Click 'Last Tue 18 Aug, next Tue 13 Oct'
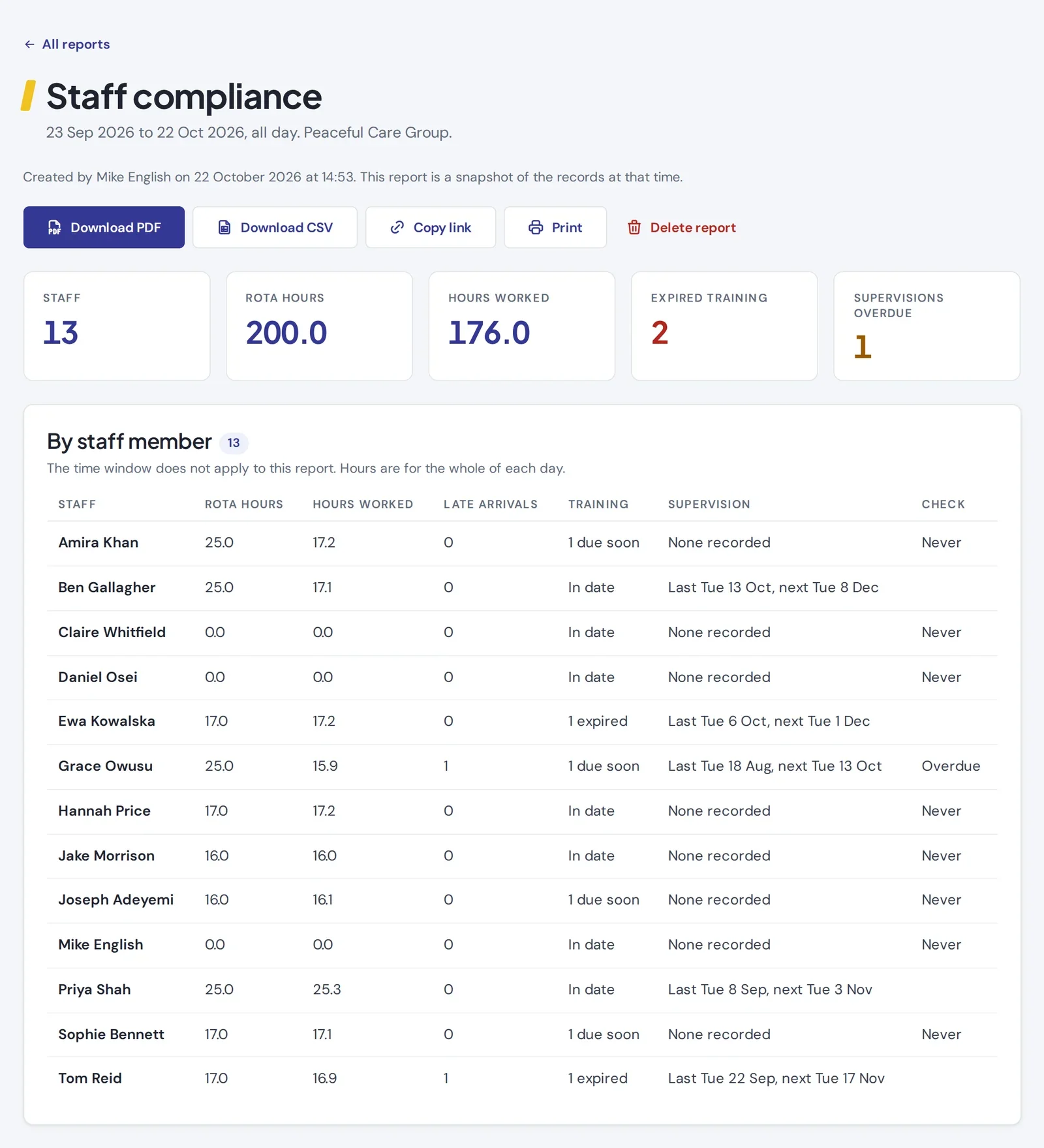This screenshot has height=1148, width=1044. (x=775, y=766)
